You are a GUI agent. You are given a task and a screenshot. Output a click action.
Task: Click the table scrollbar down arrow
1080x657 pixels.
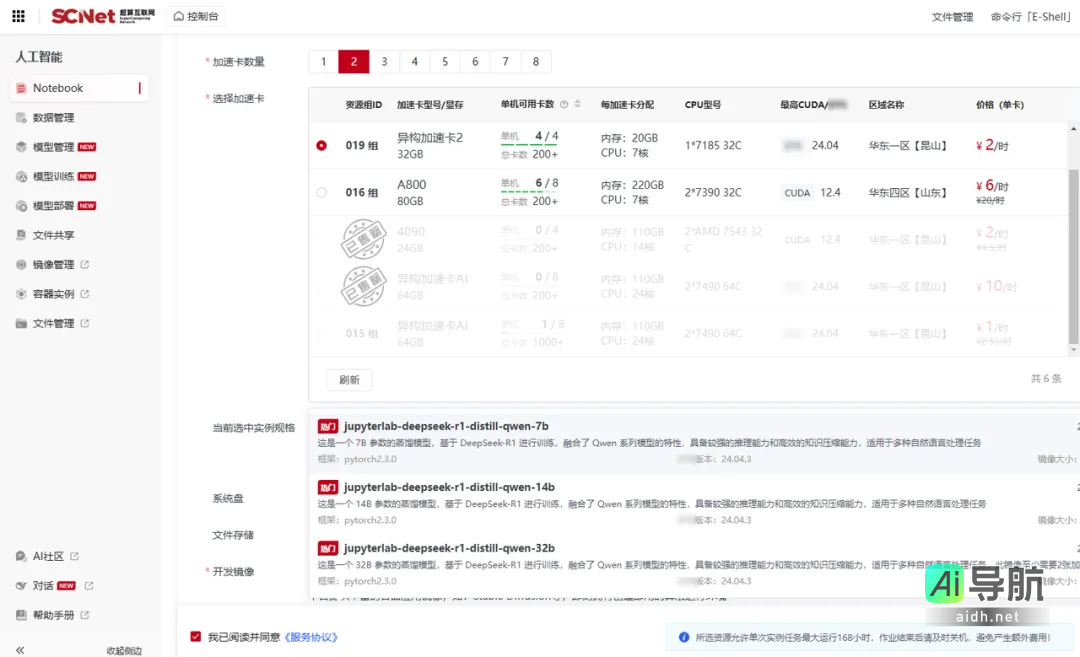click(x=1073, y=350)
